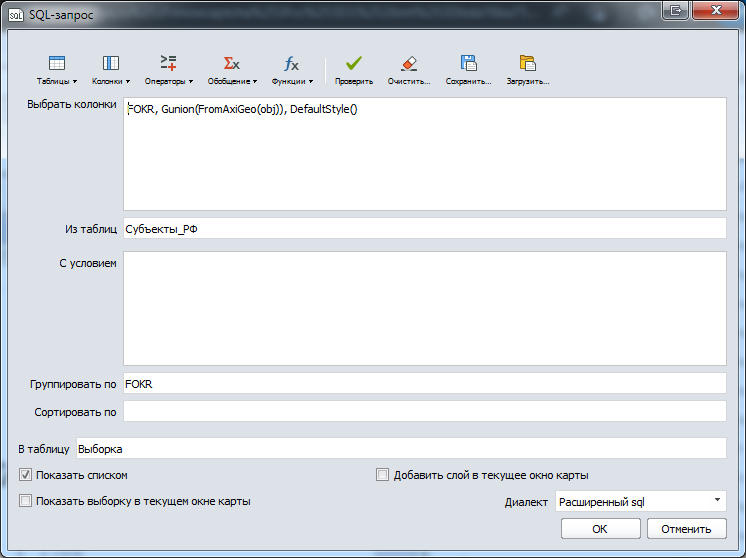The image size is (746, 558).
Task: Open the Функции fx icon
Action: coord(291,64)
